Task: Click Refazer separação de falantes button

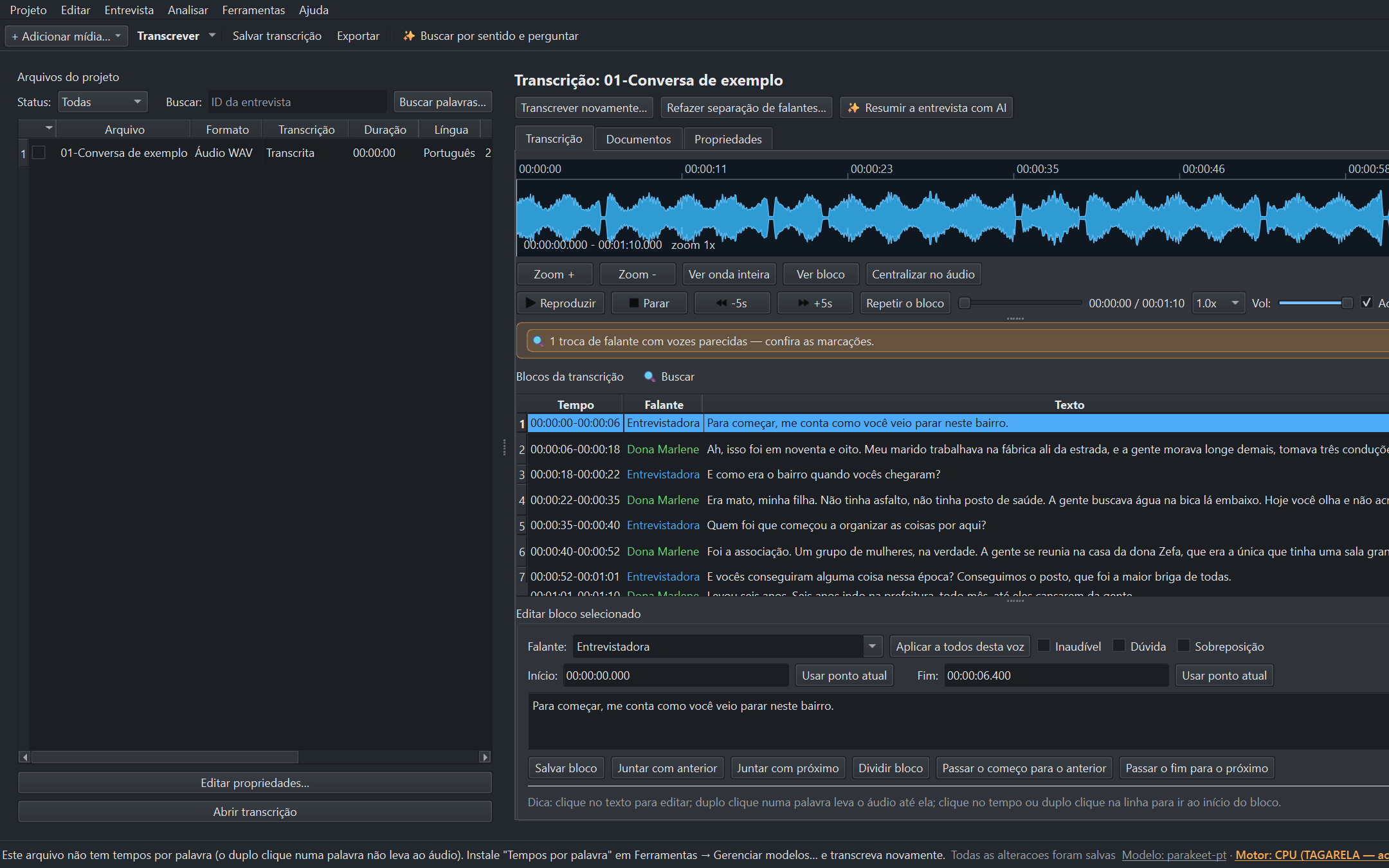Action: pos(746,108)
